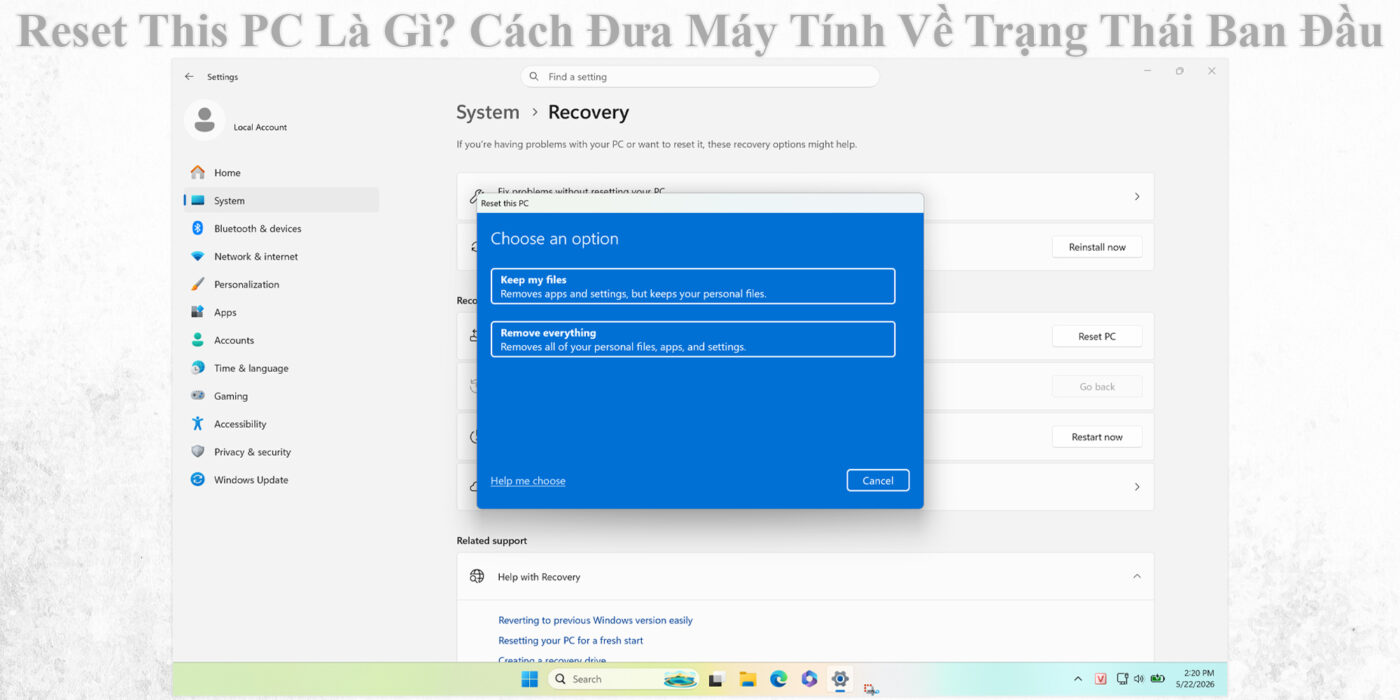Choose the Keep my files option

pos(692,286)
